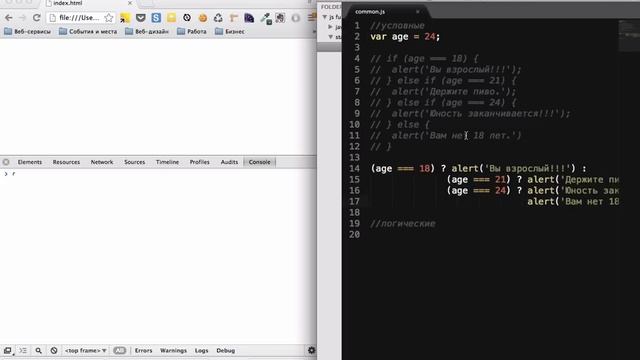Open the black circular sync extension
Screen dimensions: 640x360
(187, 18)
